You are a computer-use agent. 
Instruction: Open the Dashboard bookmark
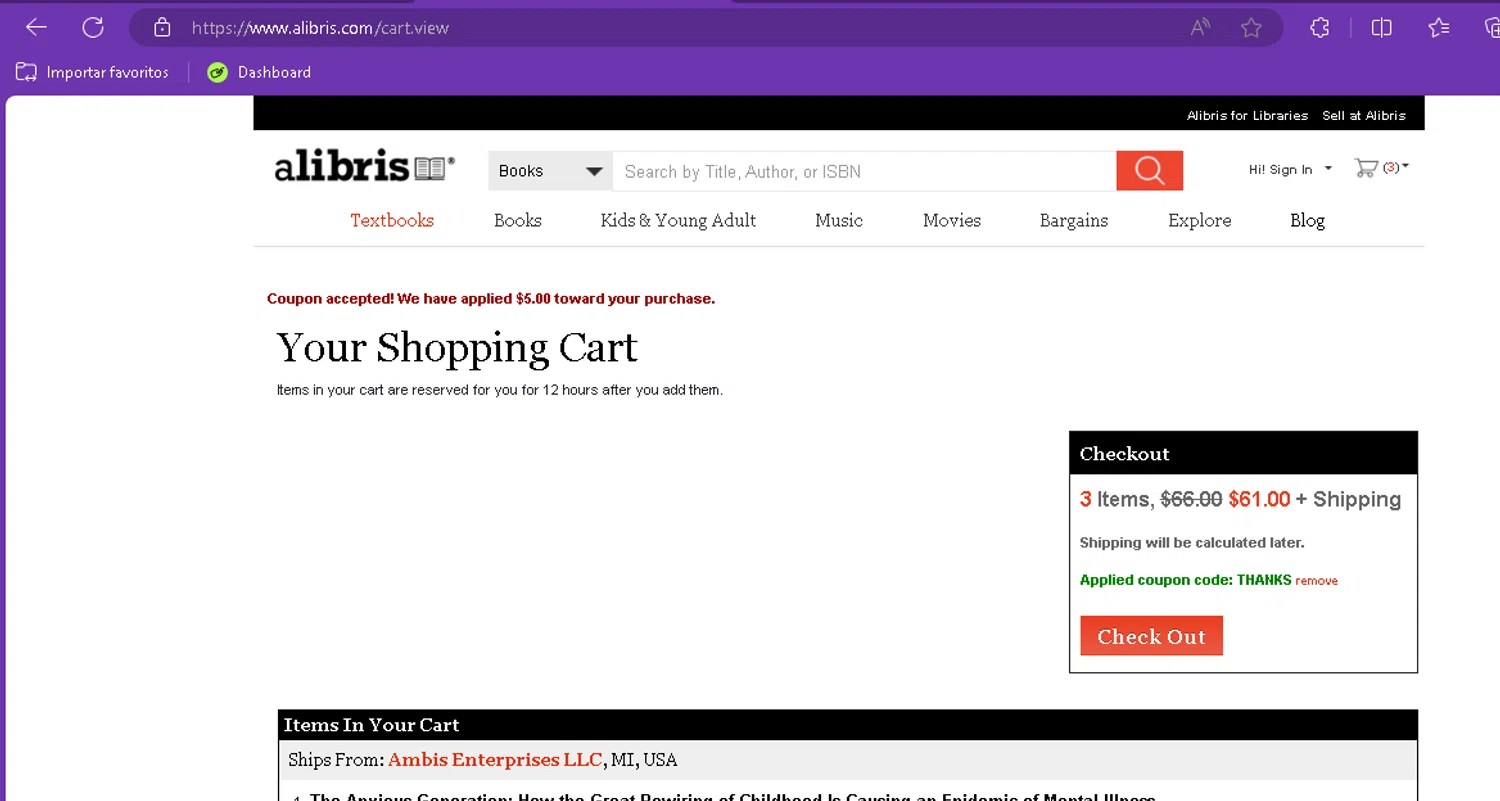point(259,72)
